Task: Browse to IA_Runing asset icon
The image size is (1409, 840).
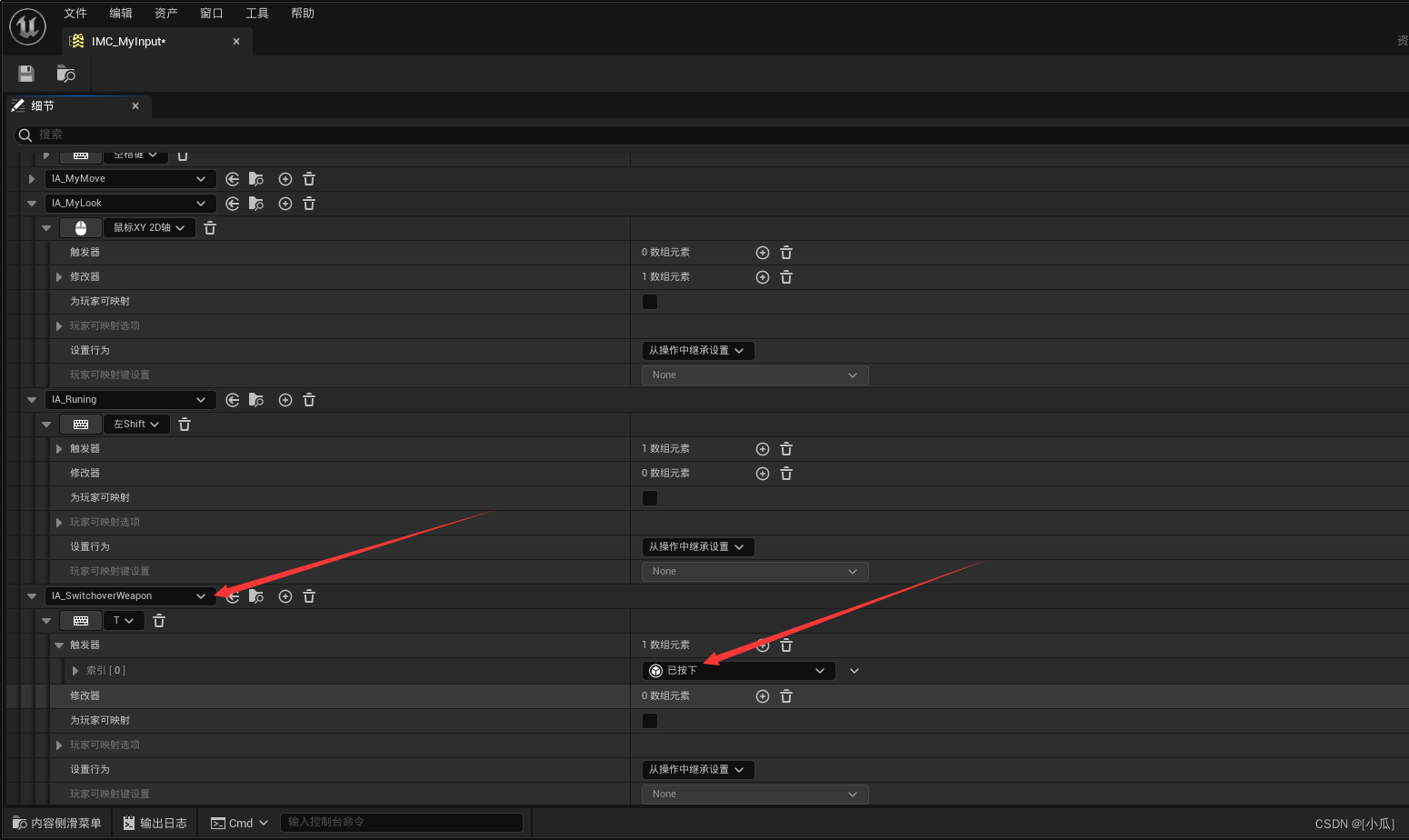Action: coord(256,400)
